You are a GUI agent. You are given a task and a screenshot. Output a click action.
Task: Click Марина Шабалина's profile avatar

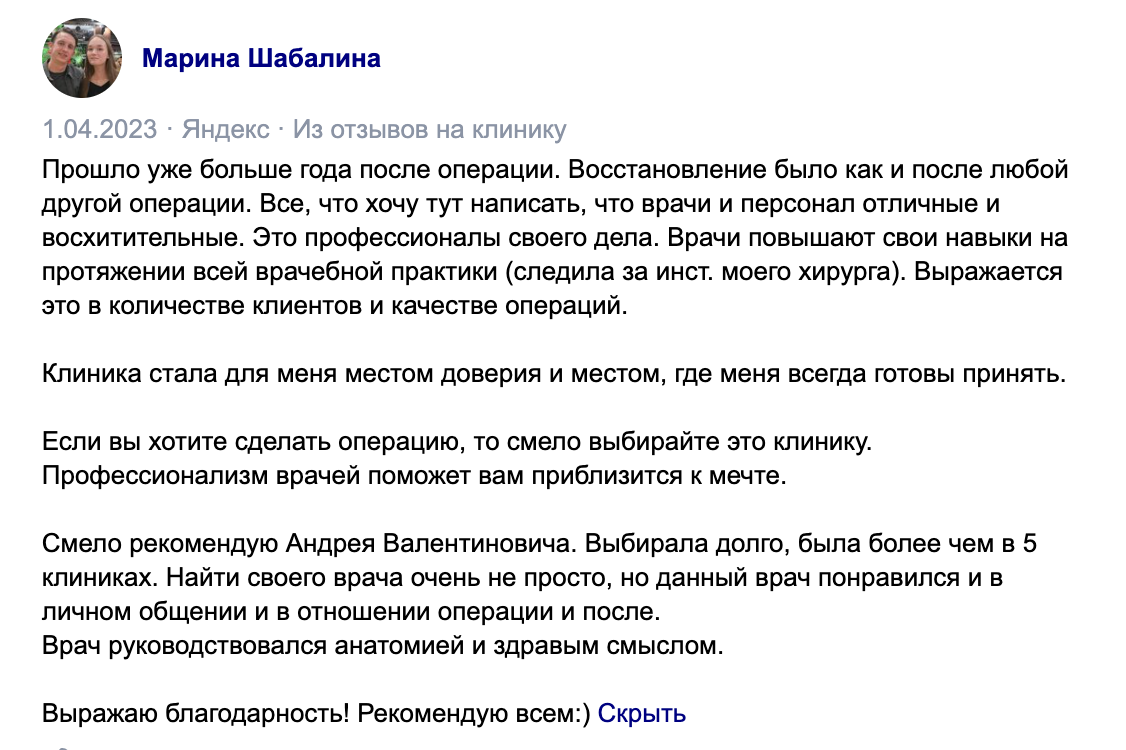point(82,58)
